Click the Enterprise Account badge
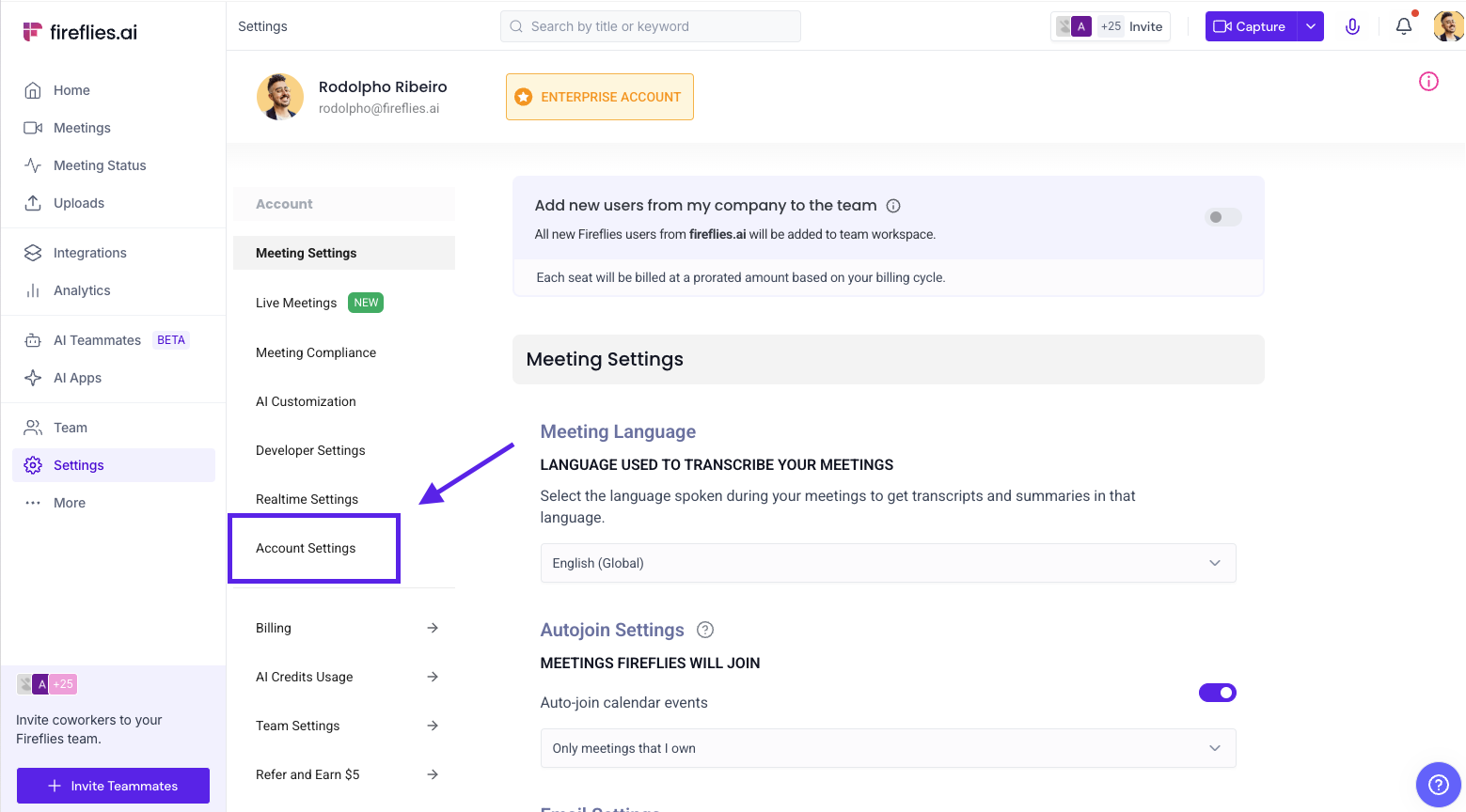 [599, 97]
